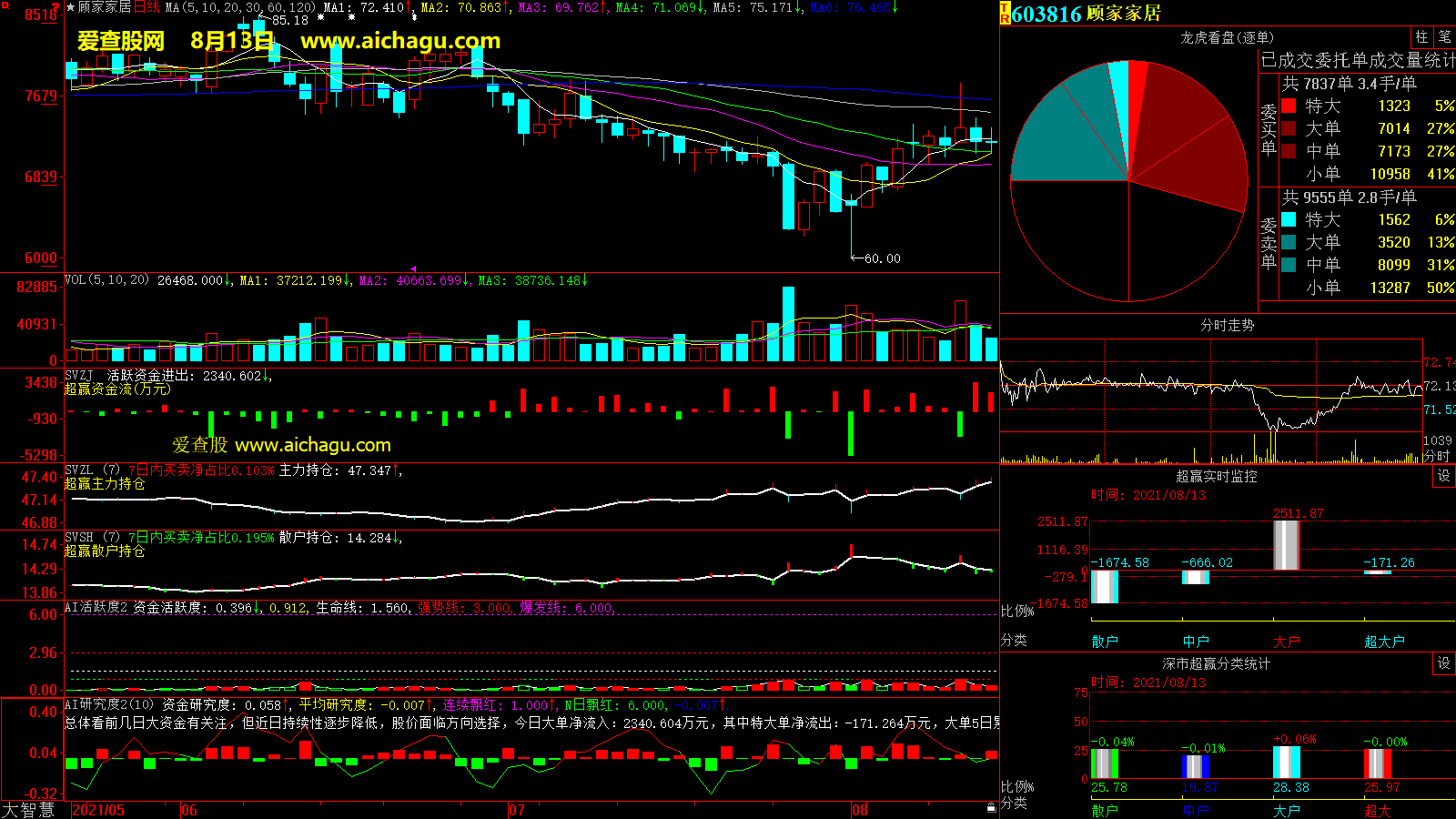Click the 柱 (bar) view button
The image size is (1456, 819).
pyautogui.click(x=1421, y=37)
